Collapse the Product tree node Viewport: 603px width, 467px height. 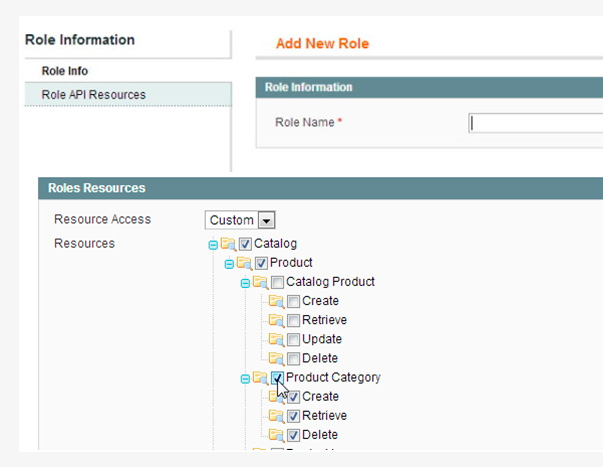click(229, 264)
